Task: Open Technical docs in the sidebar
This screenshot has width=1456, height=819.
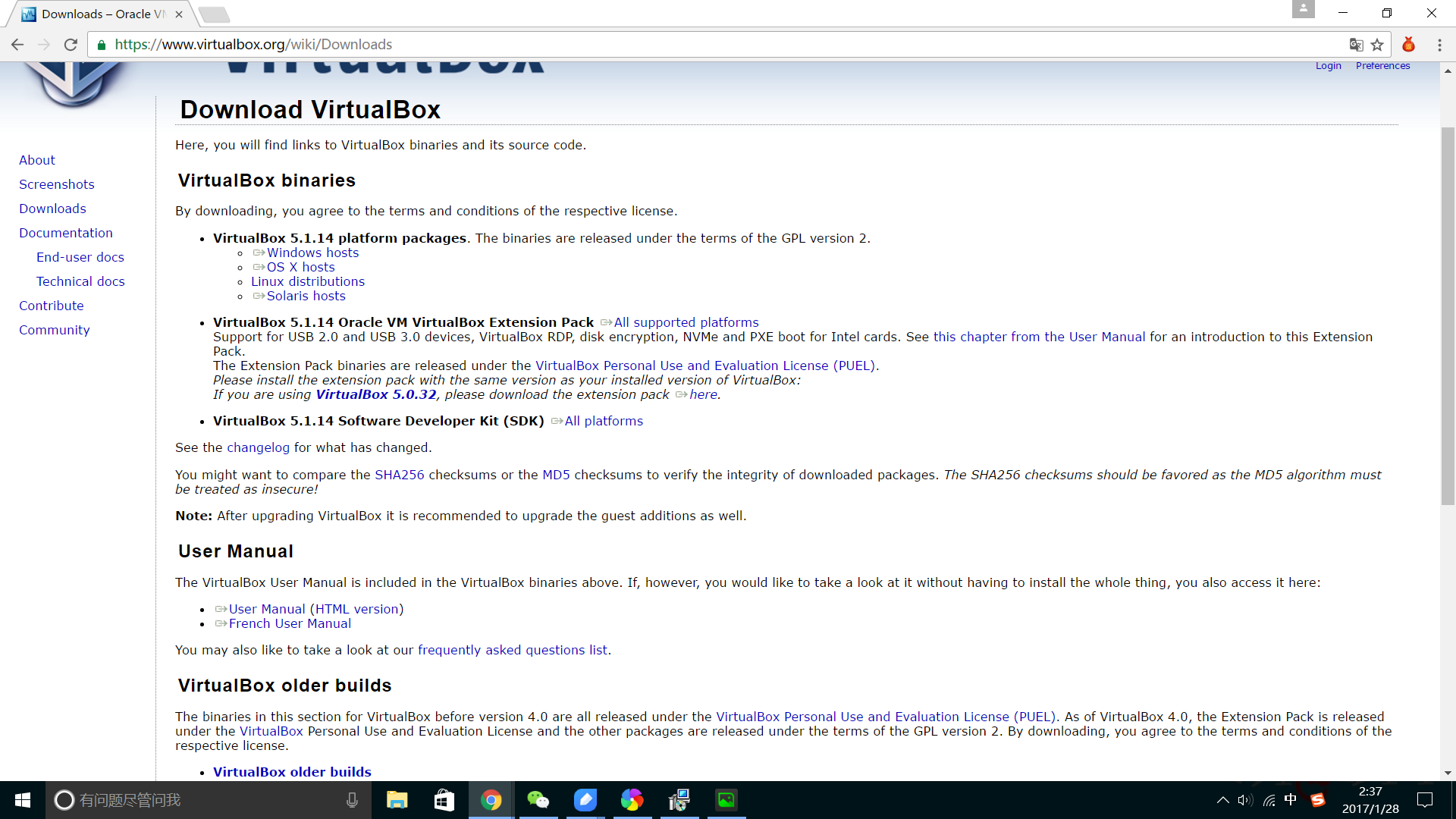Action: point(80,281)
